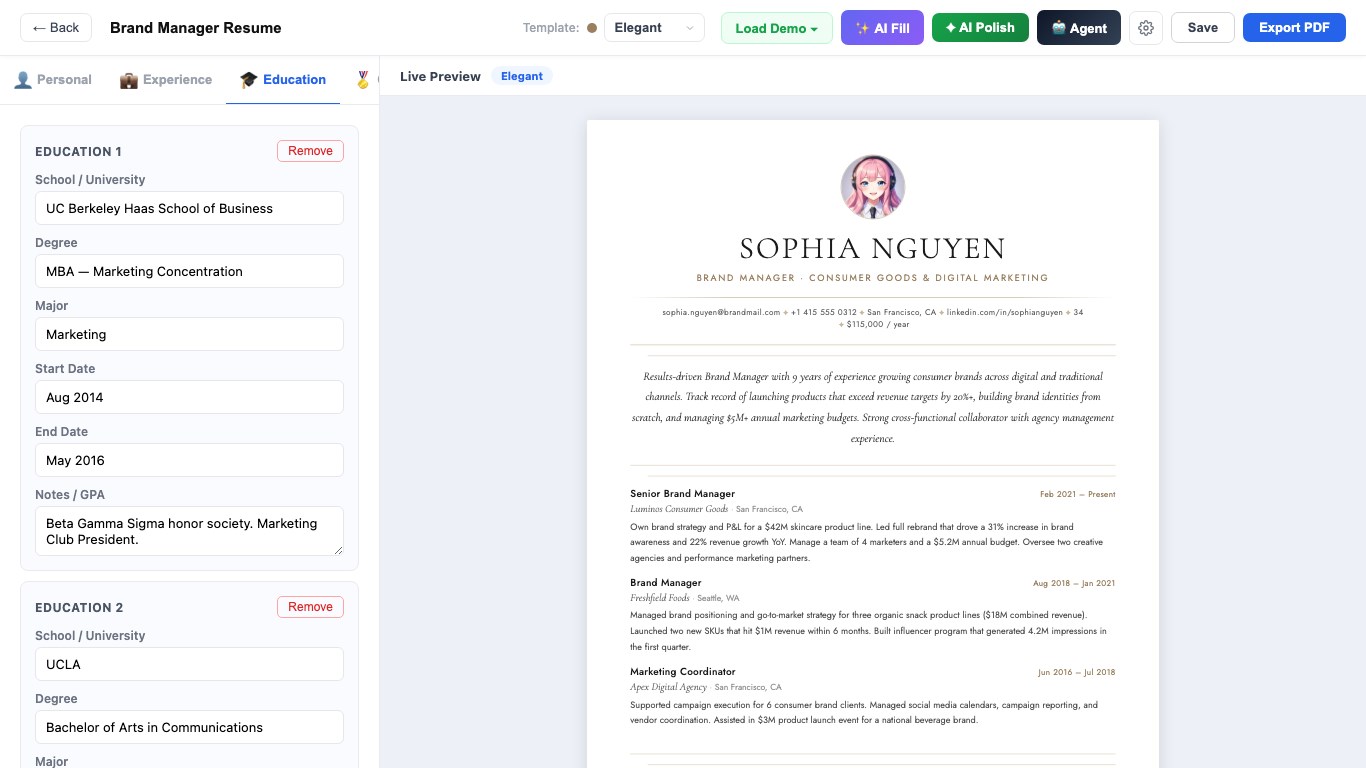Save the resume
The height and width of the screenshot is (768, 1366).
(x=1203, y=28)
